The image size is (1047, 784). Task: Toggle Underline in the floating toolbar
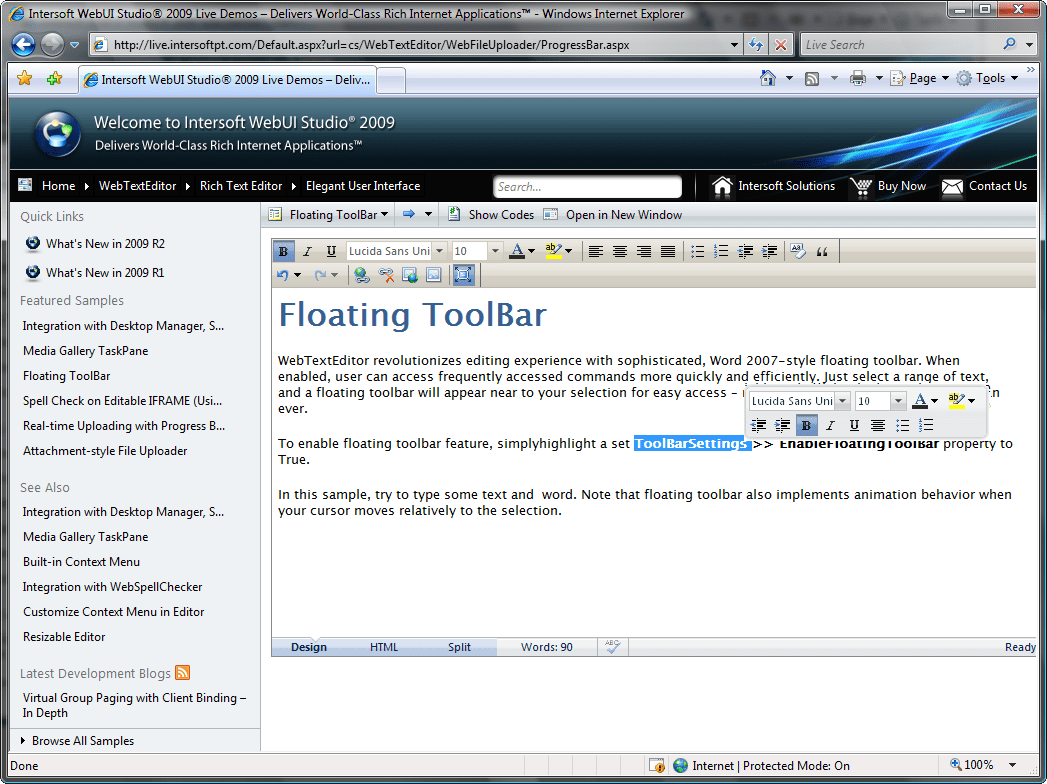pyautogui.click(x=854, y=425)
